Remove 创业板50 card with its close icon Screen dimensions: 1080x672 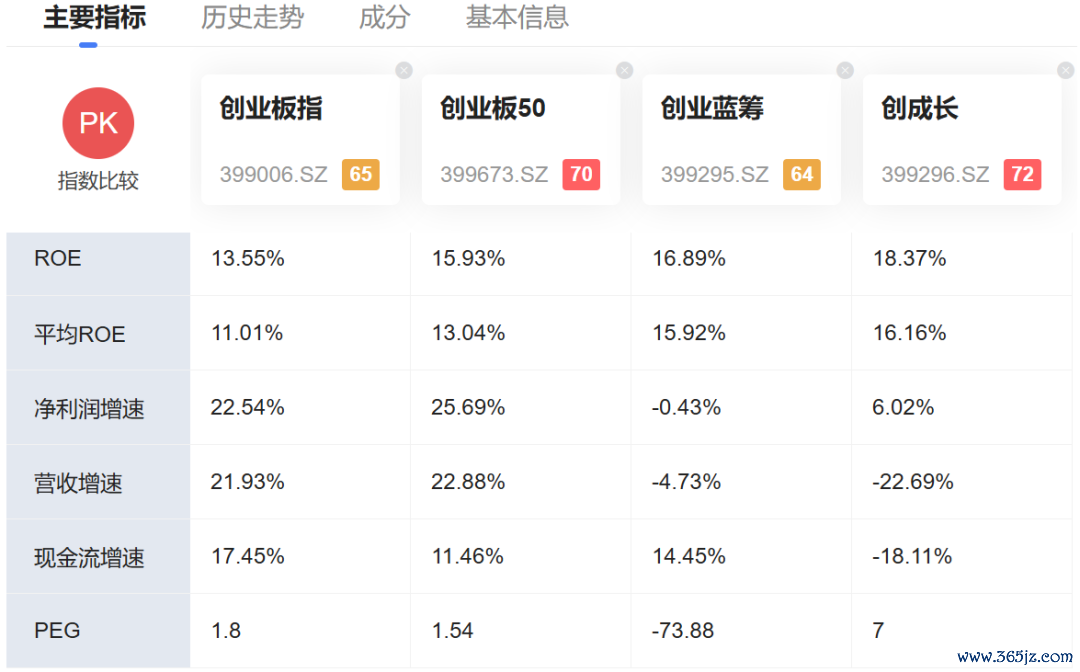[625, 70]
